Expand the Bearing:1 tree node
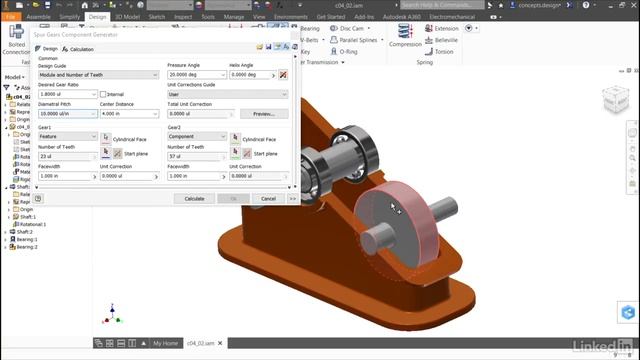The image size is (640, 360). pyautogui.click(x=5, y=240)
